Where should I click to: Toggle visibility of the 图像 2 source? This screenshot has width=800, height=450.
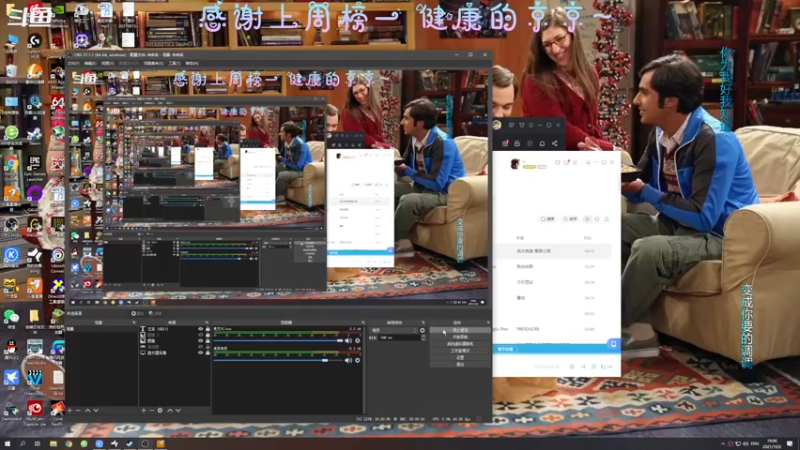click(201, 335)
